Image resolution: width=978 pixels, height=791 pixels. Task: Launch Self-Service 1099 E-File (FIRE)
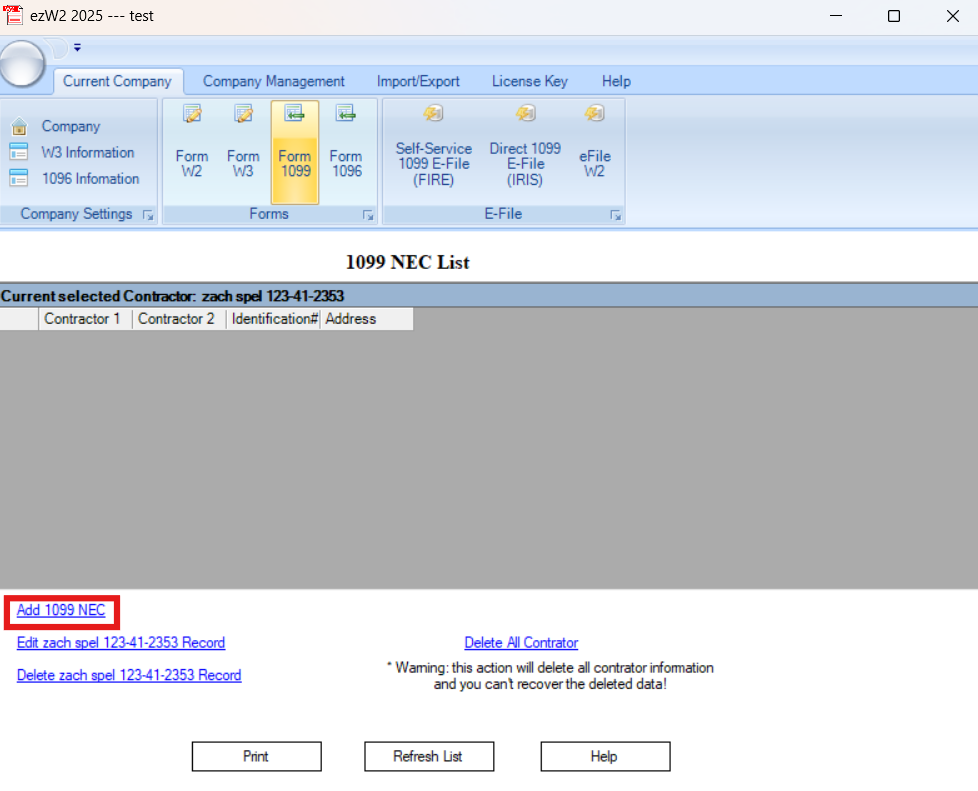pos(433,150)
